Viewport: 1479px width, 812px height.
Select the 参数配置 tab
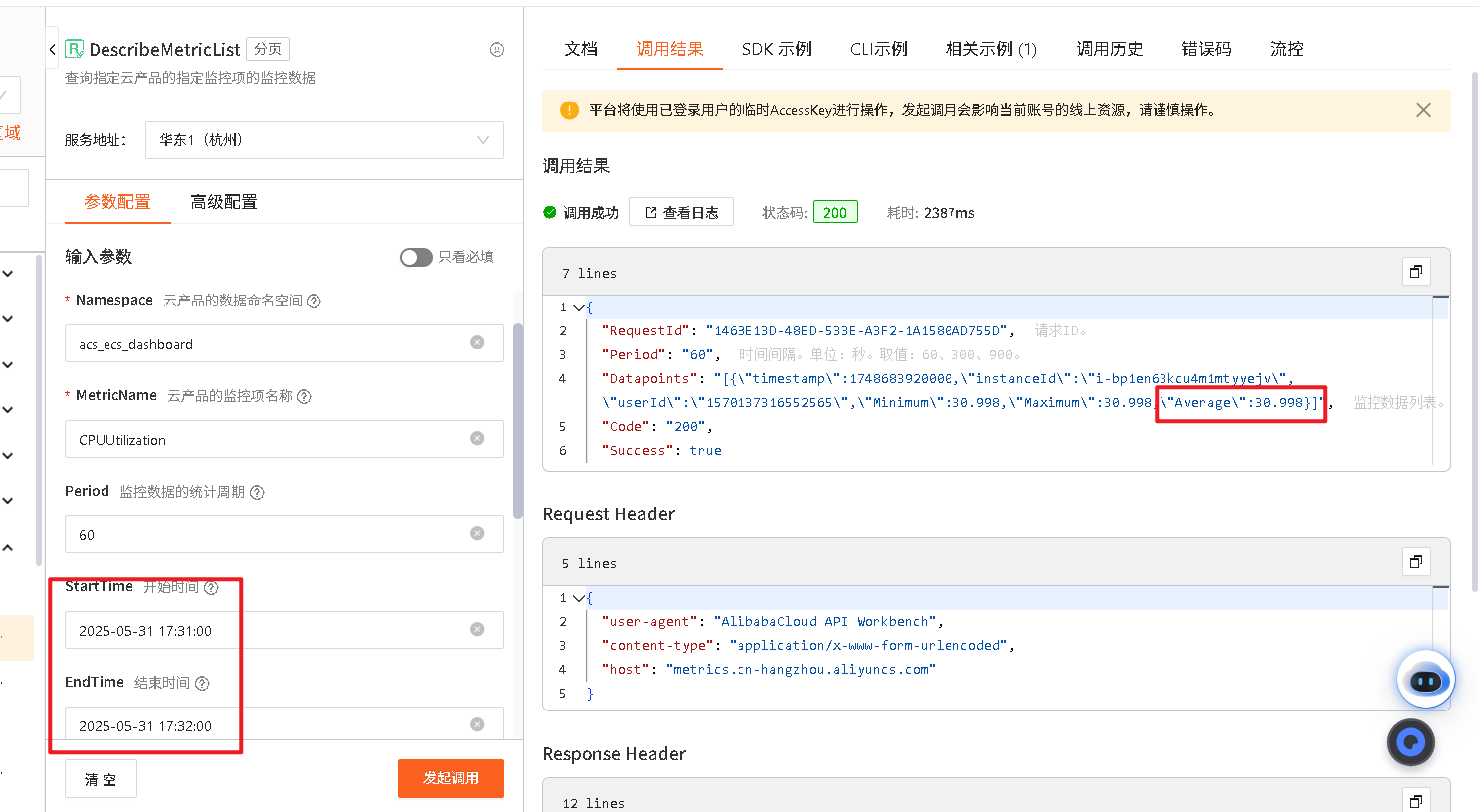[x=117, y=202]
